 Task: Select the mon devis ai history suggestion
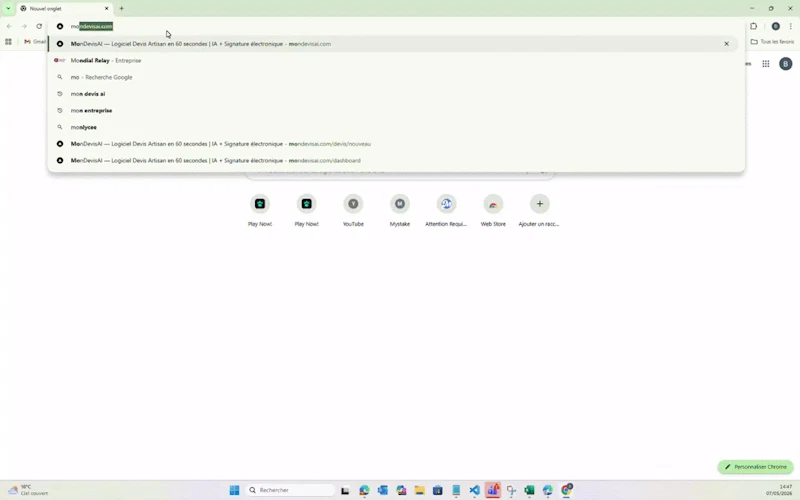pos(393,94)
